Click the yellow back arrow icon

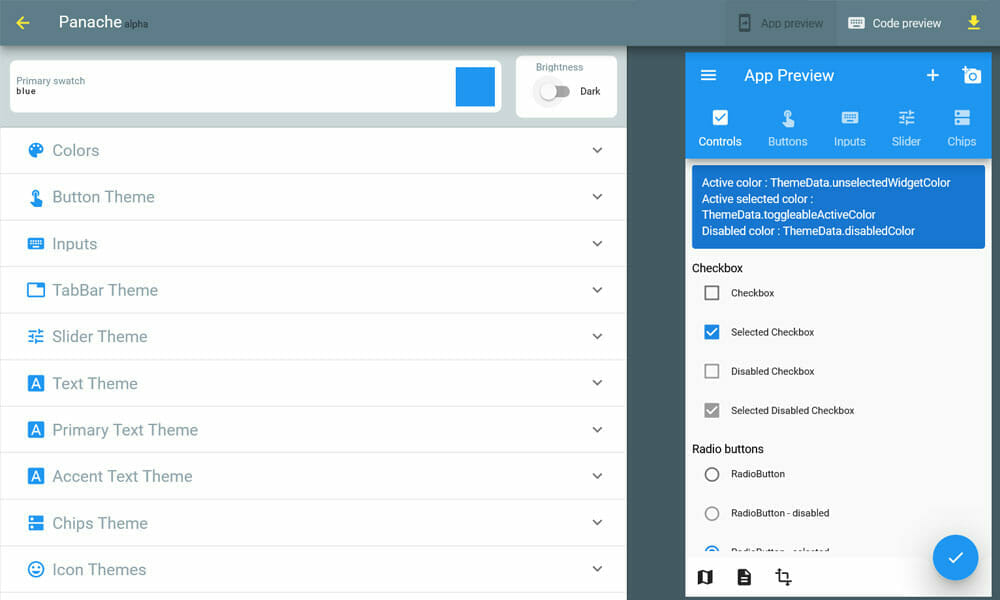click(23, 23)
